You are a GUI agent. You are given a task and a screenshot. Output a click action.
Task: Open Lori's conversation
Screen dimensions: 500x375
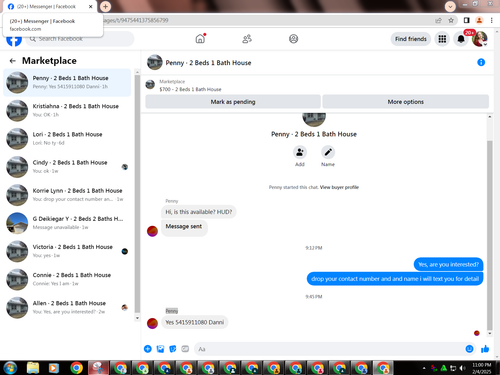pos(67,139)
